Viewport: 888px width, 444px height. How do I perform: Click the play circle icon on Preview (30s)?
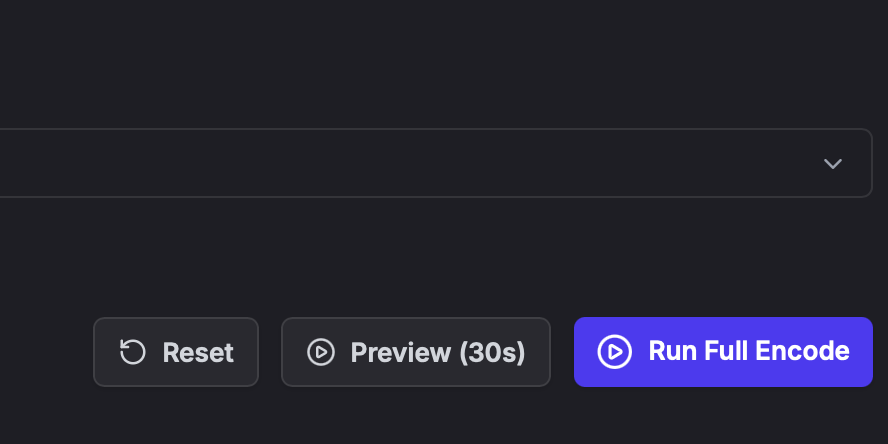(x=321, y=352)
